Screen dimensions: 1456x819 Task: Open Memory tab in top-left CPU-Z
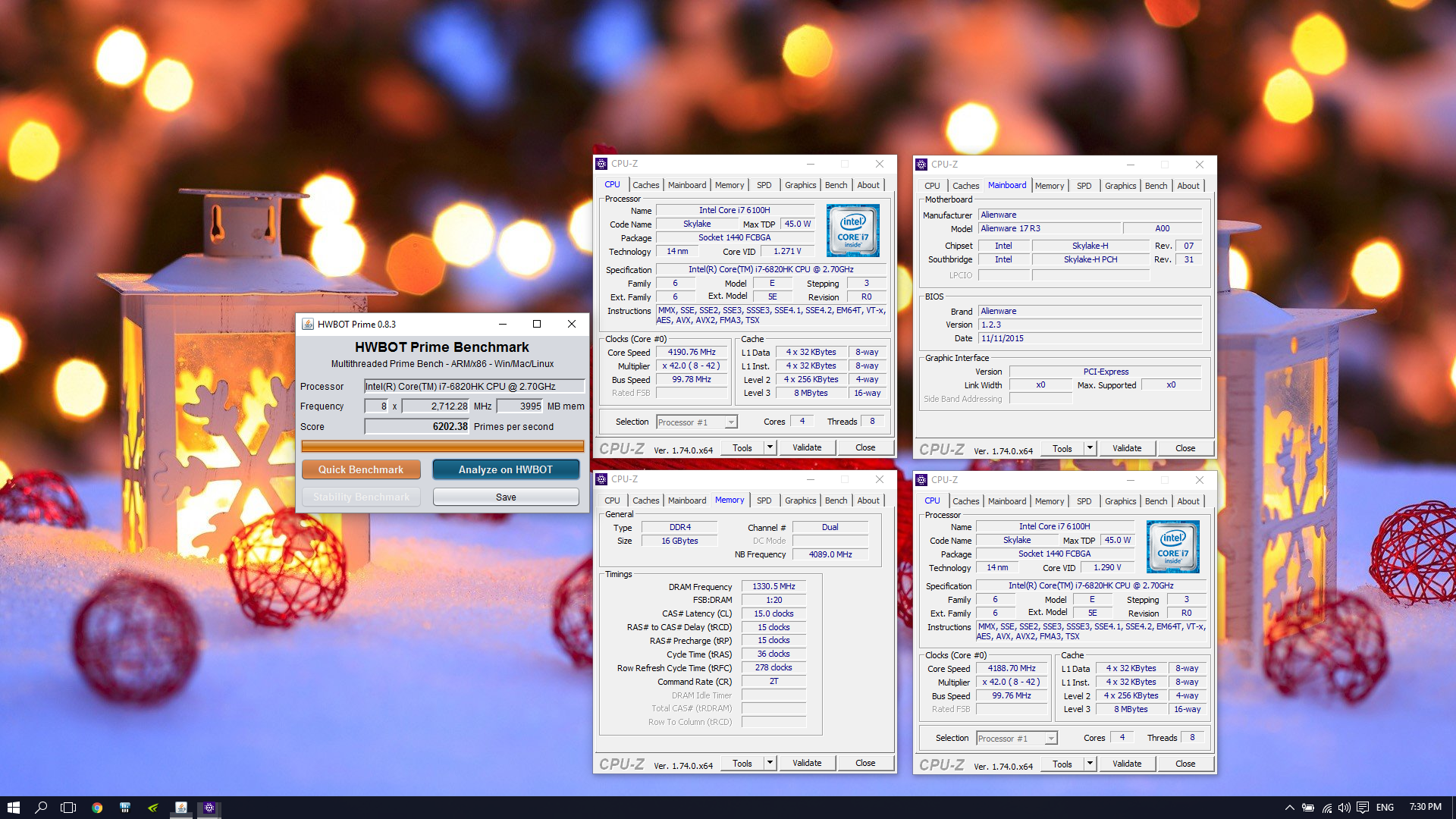click(x=730, y=185)
